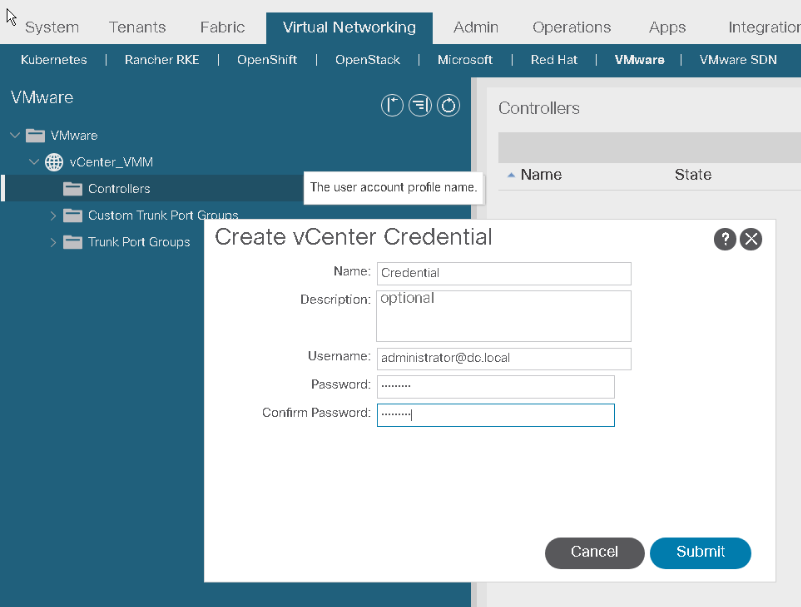Switch to the Fabric tab
Image resolution: width=801 pixels, height=607 pixels.
[x=223, y=27]
